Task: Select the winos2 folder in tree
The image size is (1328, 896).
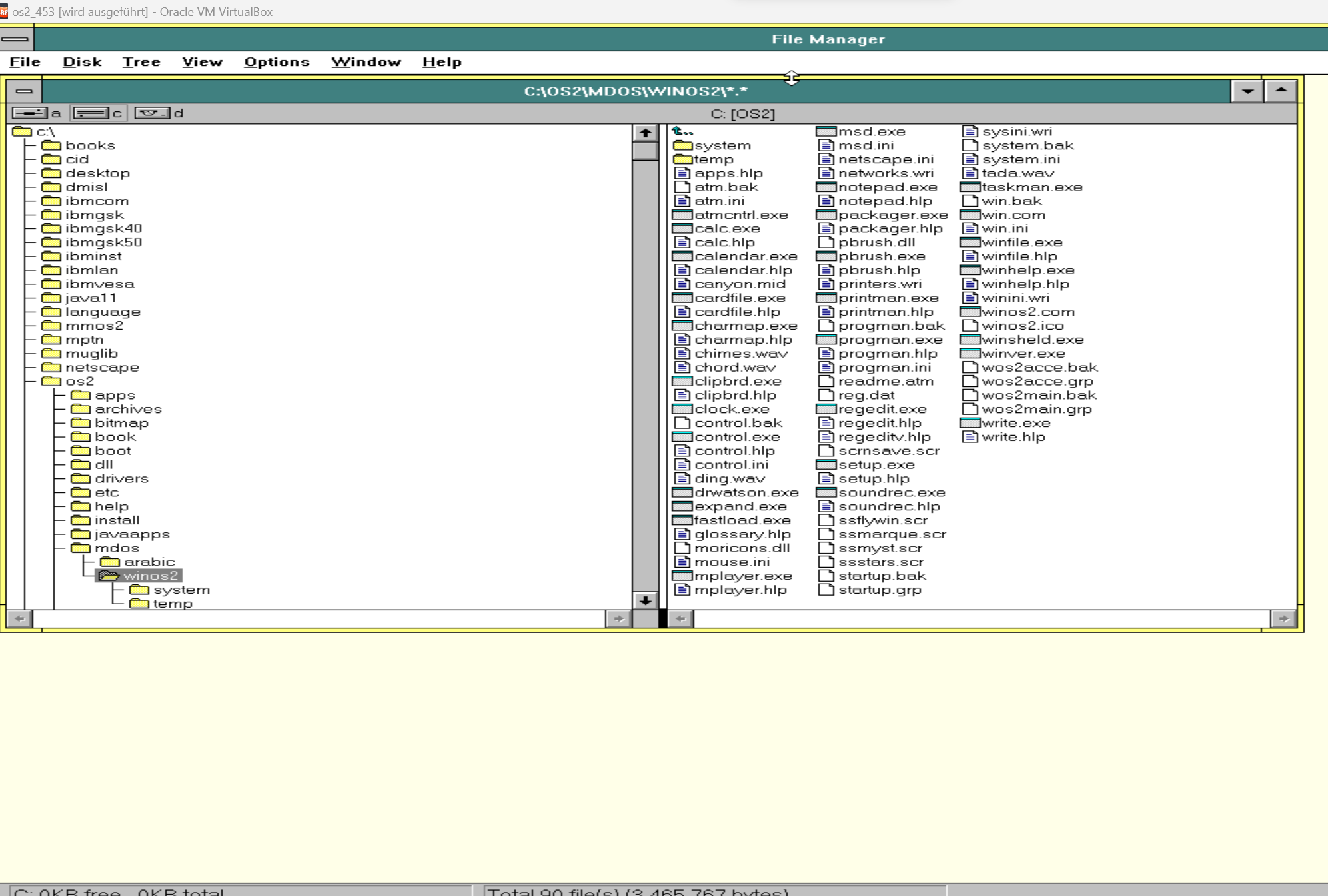Action: coord(139,576)
